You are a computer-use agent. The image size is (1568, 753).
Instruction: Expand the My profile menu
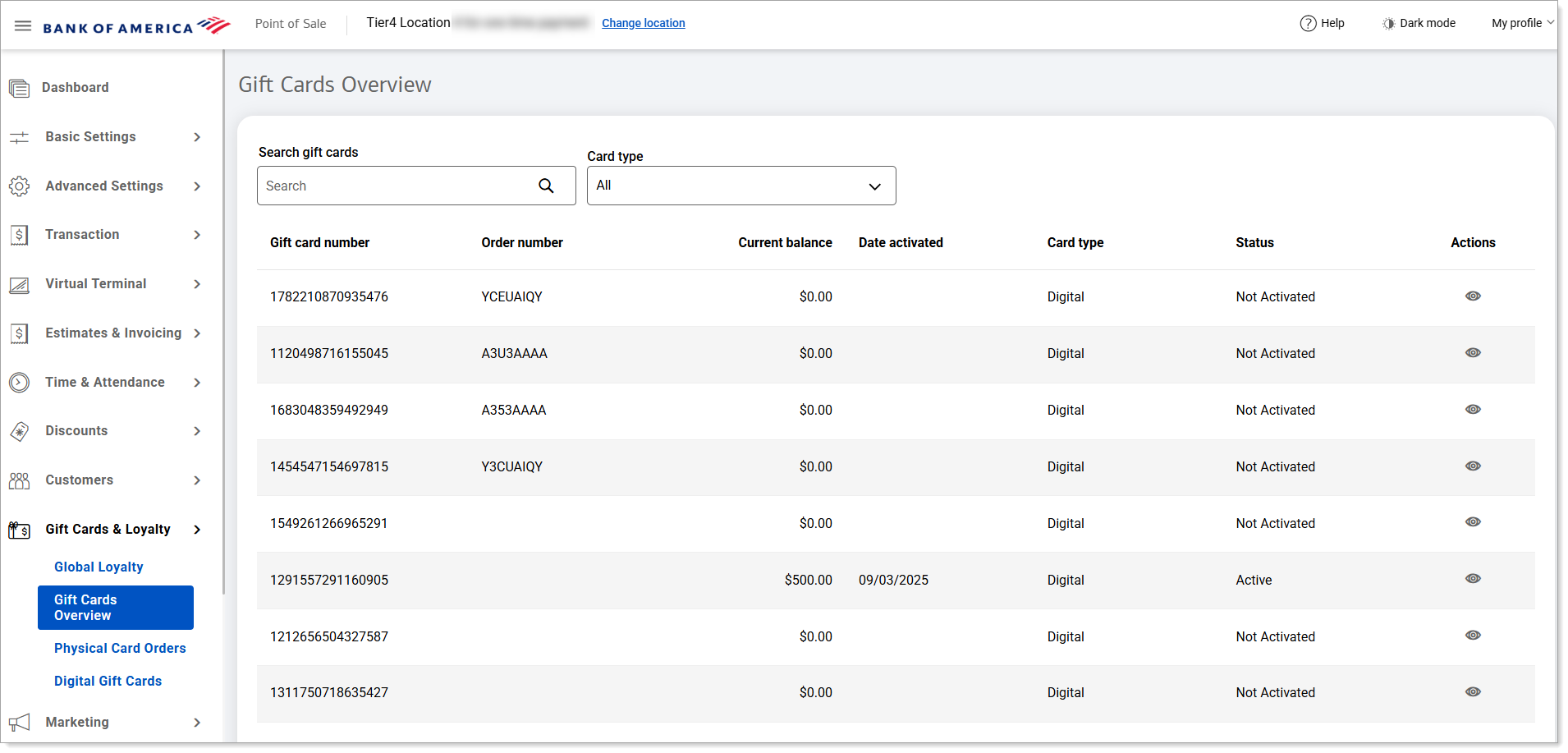1522,24
